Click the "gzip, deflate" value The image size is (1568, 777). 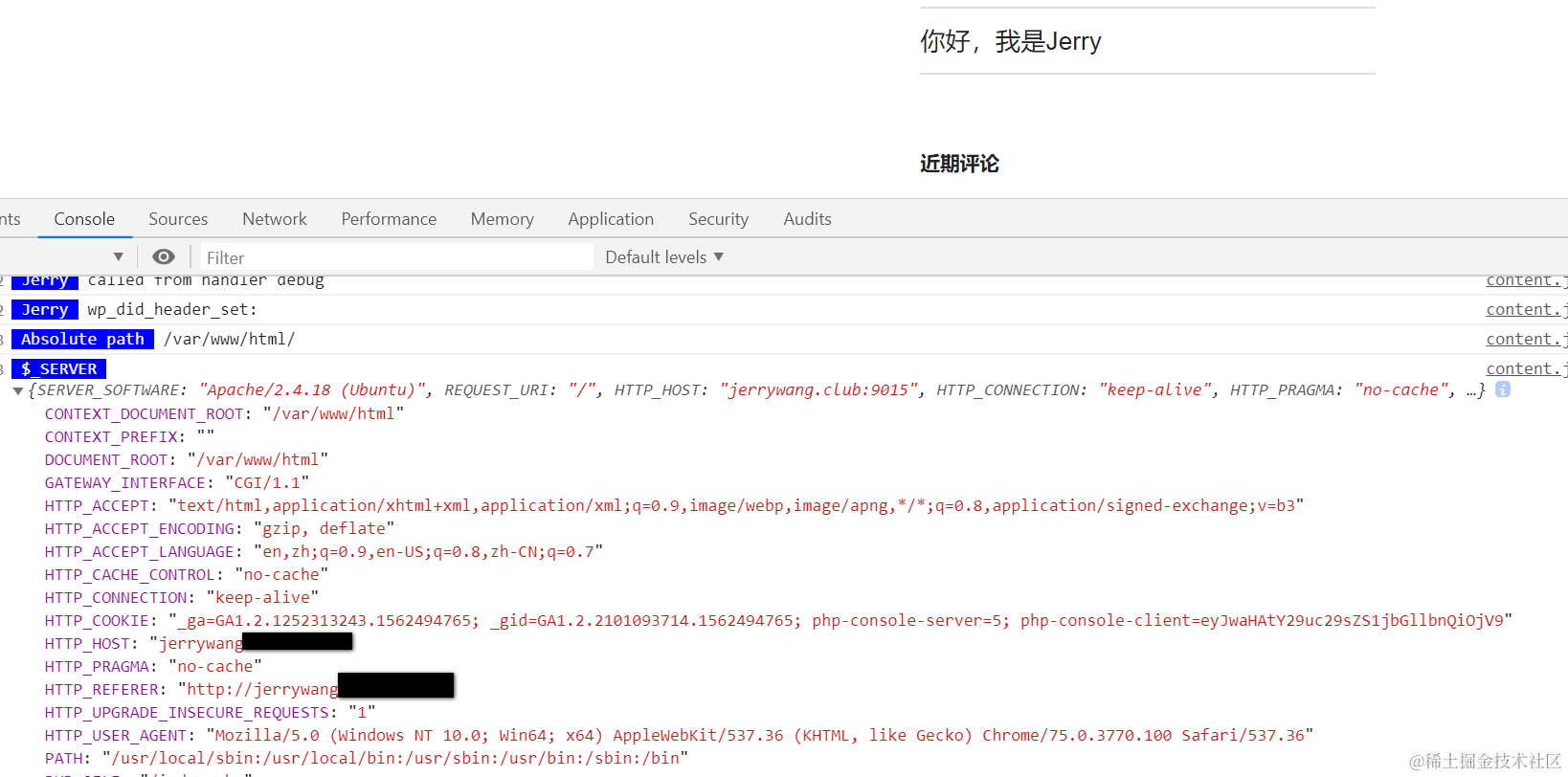click(324, 528)
